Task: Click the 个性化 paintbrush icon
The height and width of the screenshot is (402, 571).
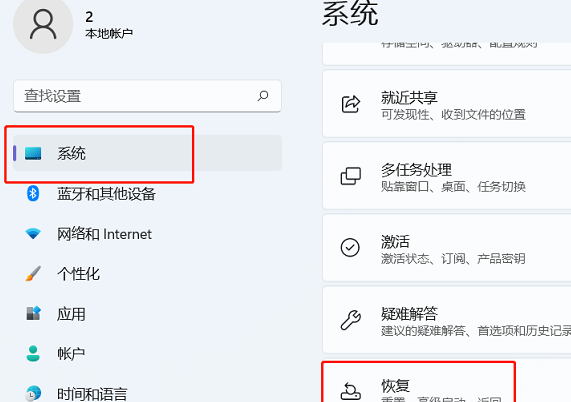Action: click(x=33, y=273)
